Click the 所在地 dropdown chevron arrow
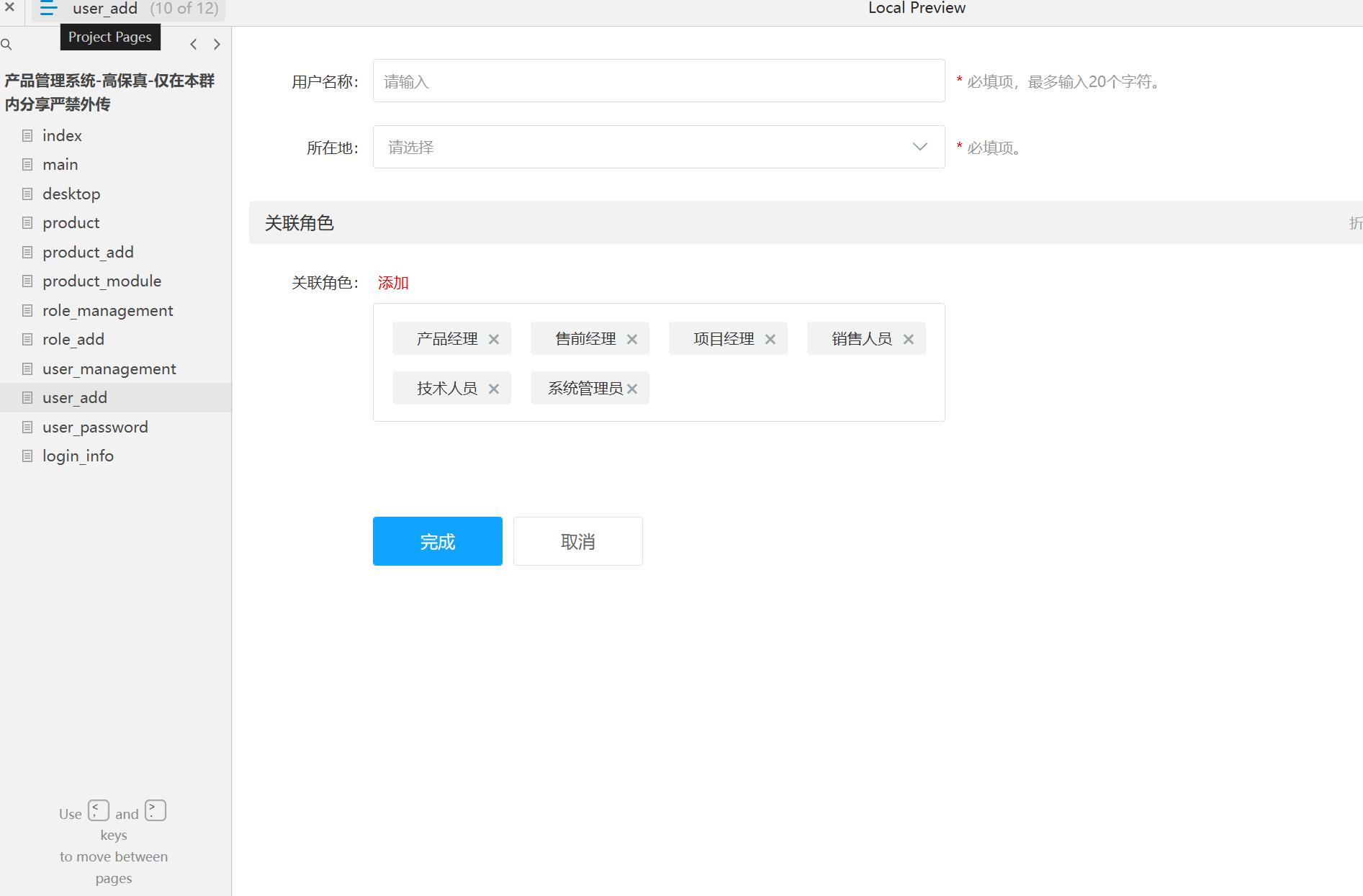Viewport: 1363px width, 896px height. (919, 147)
